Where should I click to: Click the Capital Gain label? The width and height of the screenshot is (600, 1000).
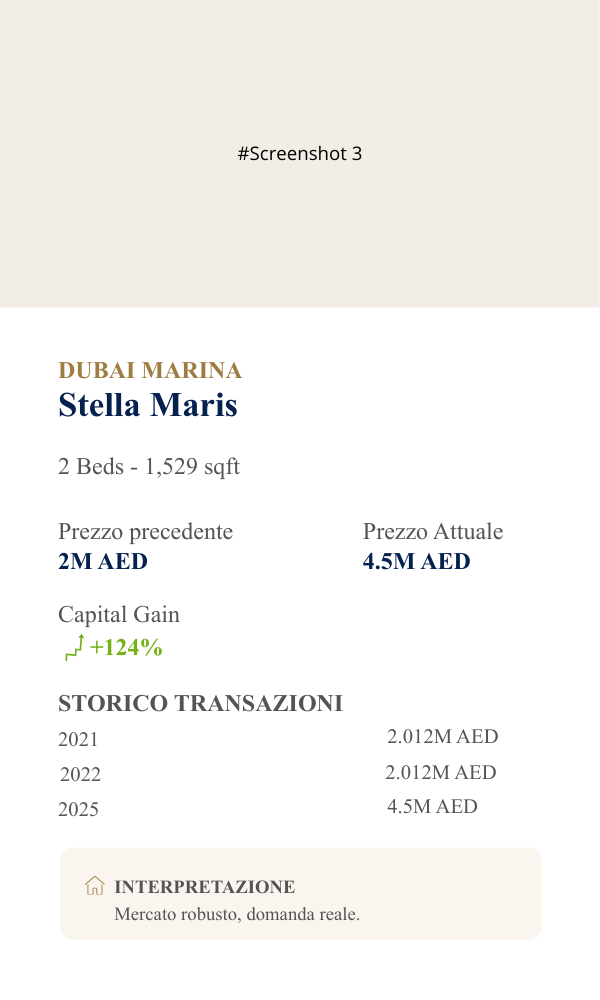pos(119,615)
